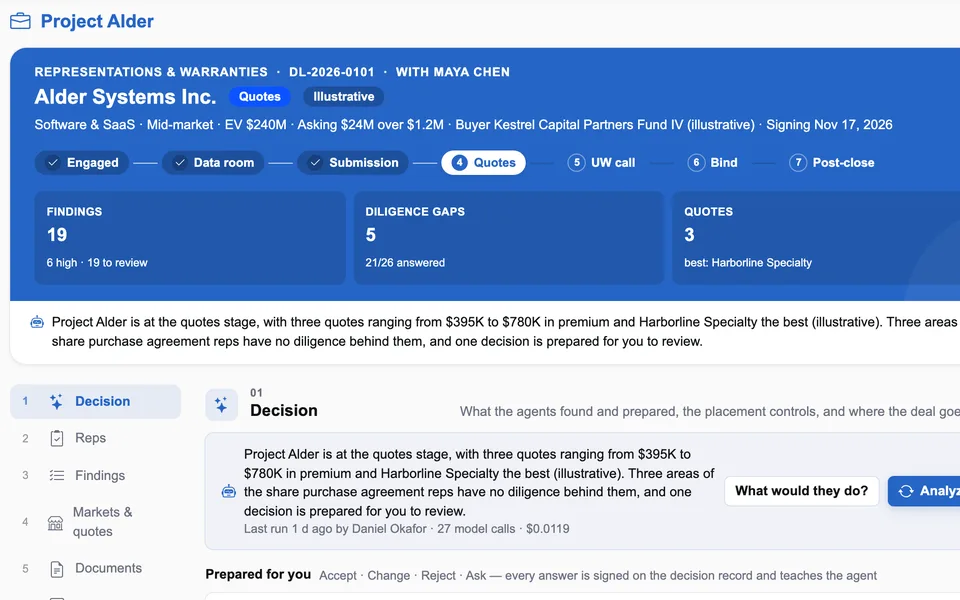
Task: Click the "$0.0119" cost value
Action: [547, 529]
